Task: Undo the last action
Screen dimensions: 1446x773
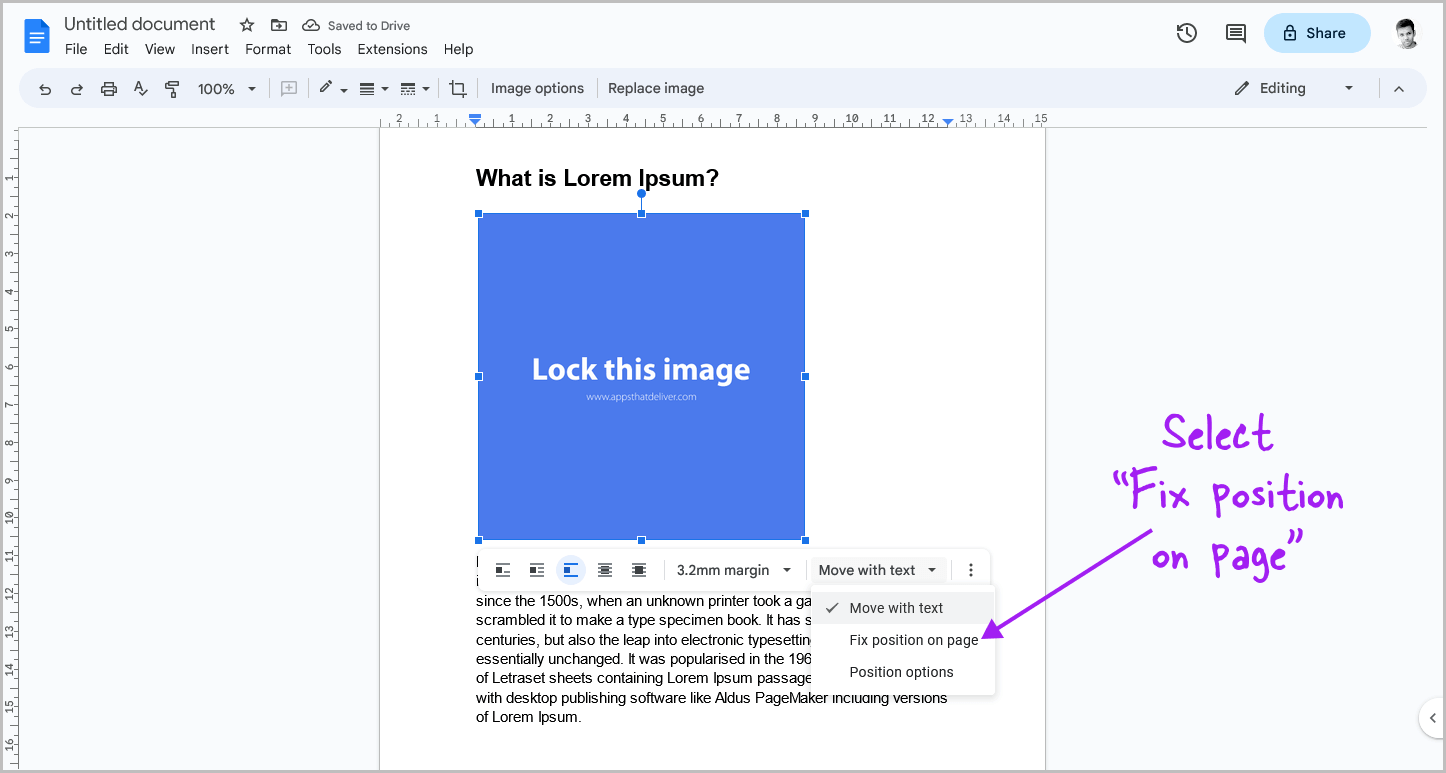Action: pos(45,88)
